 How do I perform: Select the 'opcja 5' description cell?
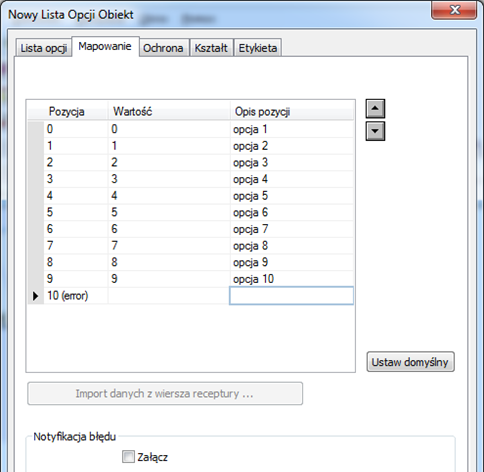click(x=292, y=196)
